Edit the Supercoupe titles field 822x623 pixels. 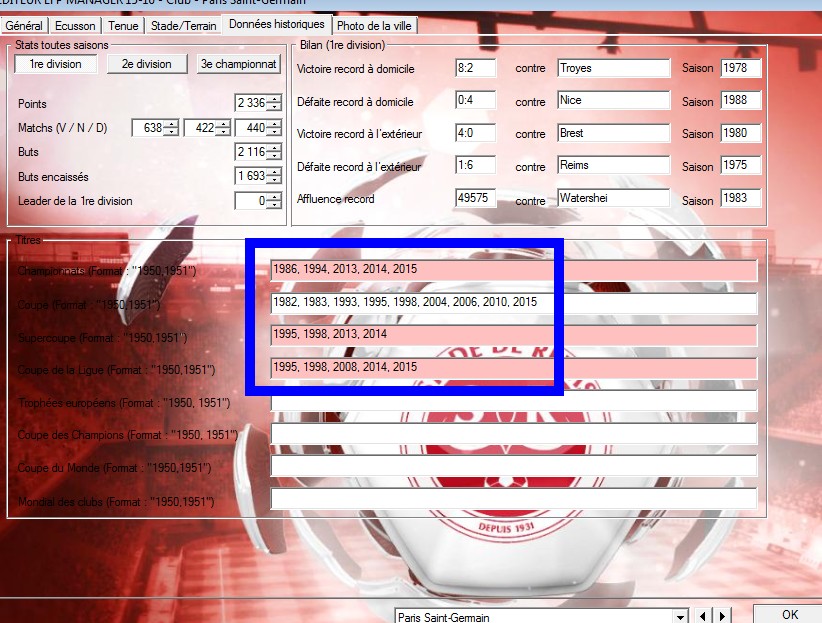pyautogui.click(x=514, y=335)
